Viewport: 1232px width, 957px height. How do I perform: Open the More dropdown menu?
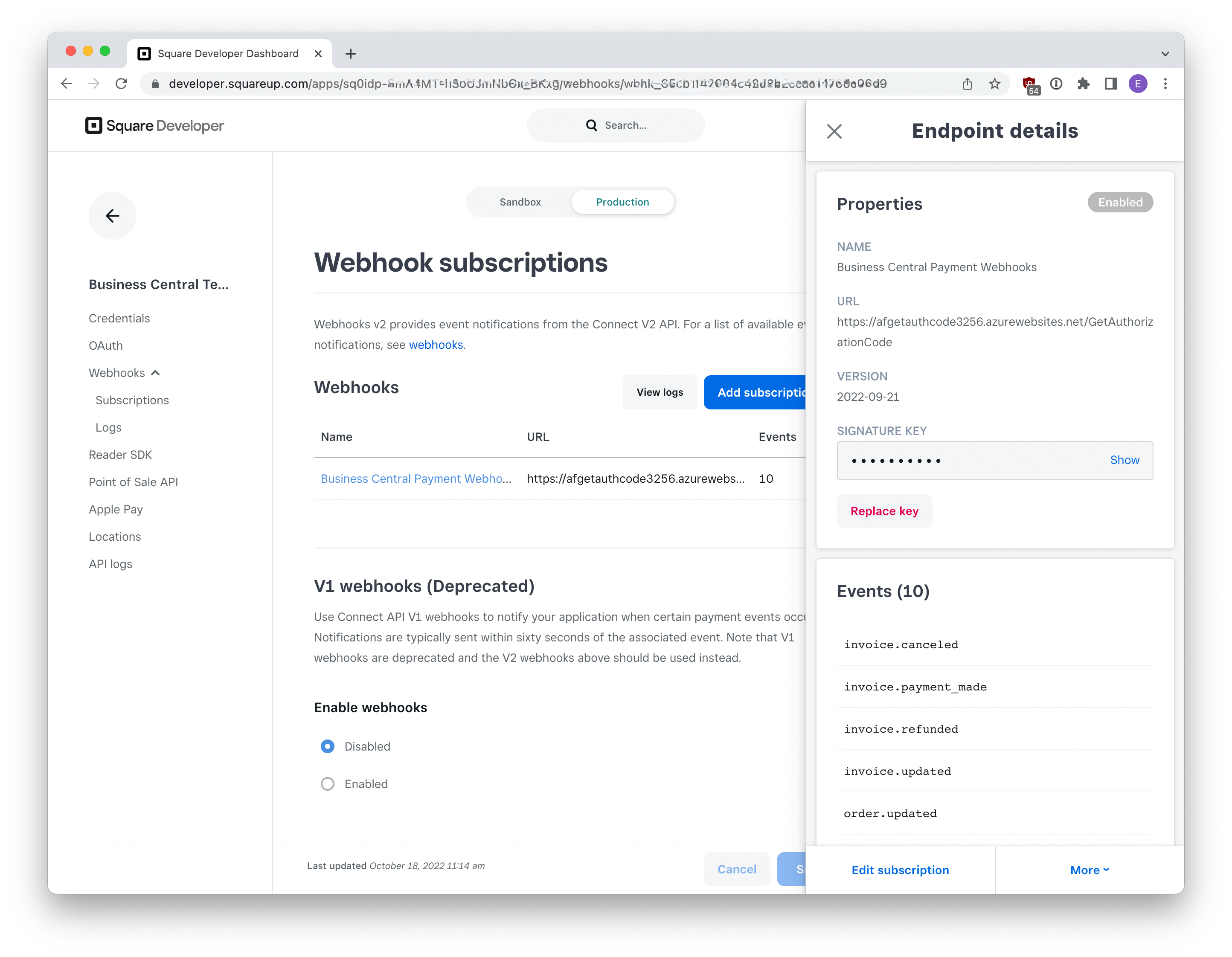(1089, 870)
